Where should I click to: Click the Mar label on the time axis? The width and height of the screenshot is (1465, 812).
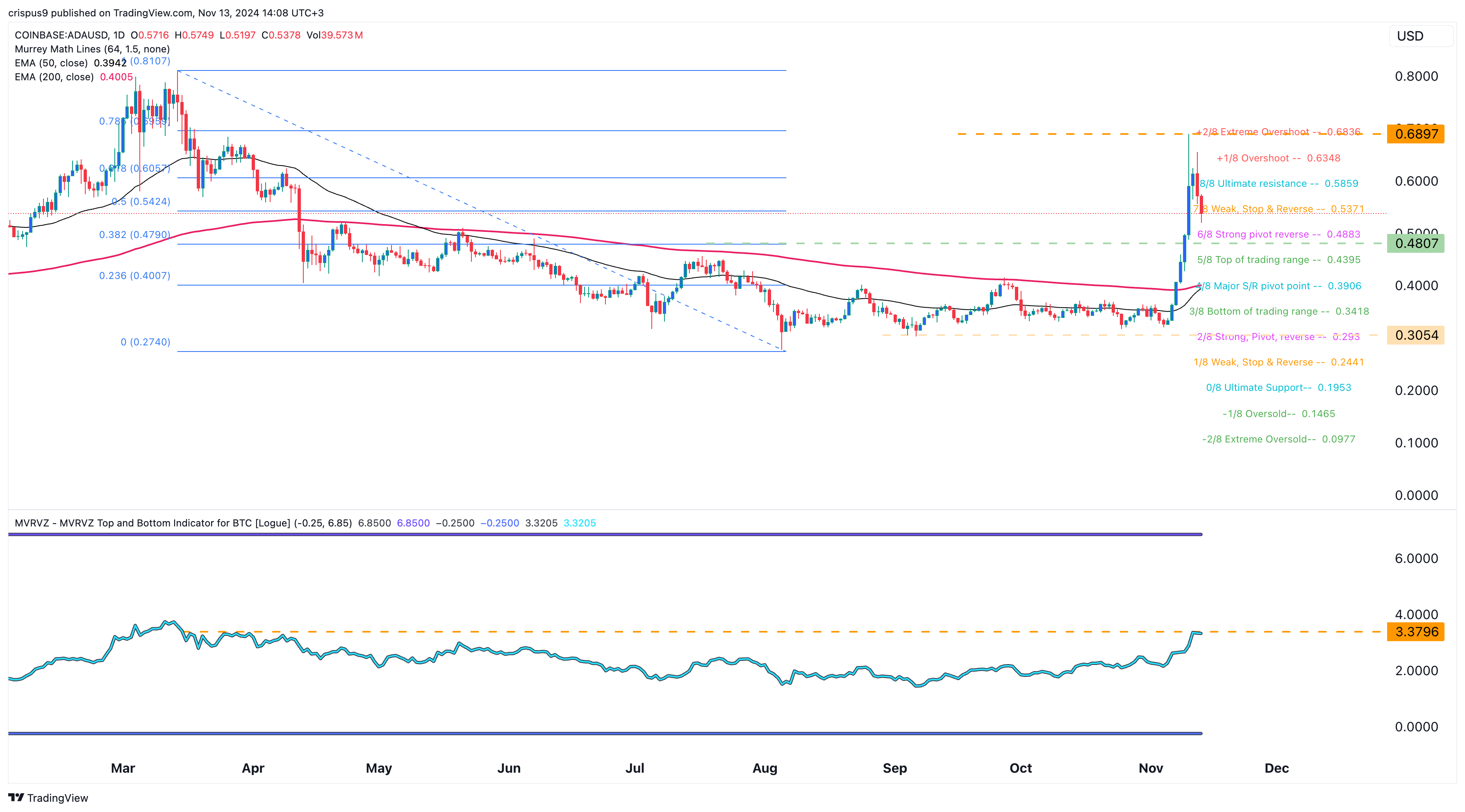pos(123,768)
